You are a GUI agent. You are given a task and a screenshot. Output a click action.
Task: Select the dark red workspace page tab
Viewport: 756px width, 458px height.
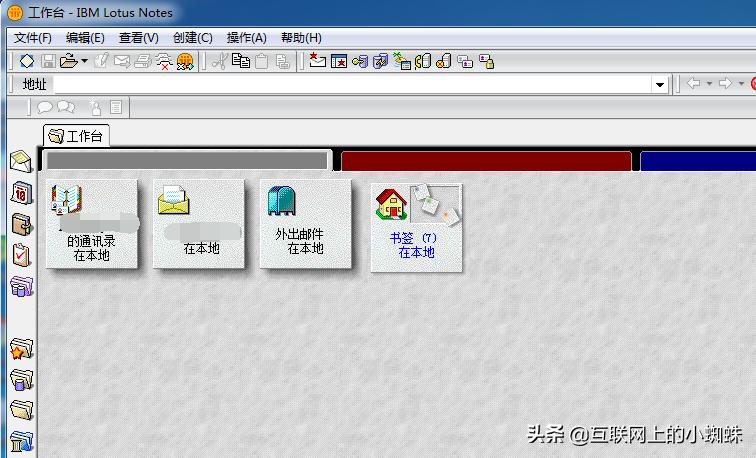click(x=486, y=161)
